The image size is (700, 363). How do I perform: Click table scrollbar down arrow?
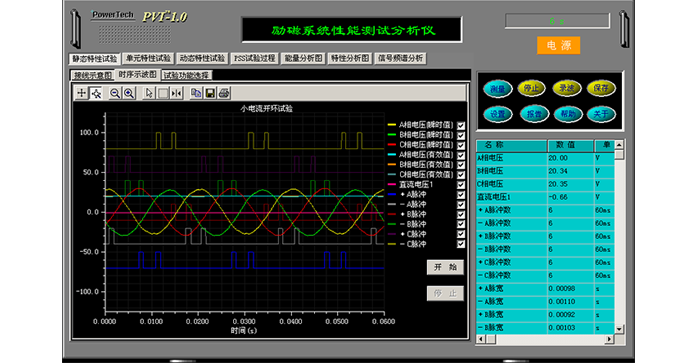coord(619,329)
